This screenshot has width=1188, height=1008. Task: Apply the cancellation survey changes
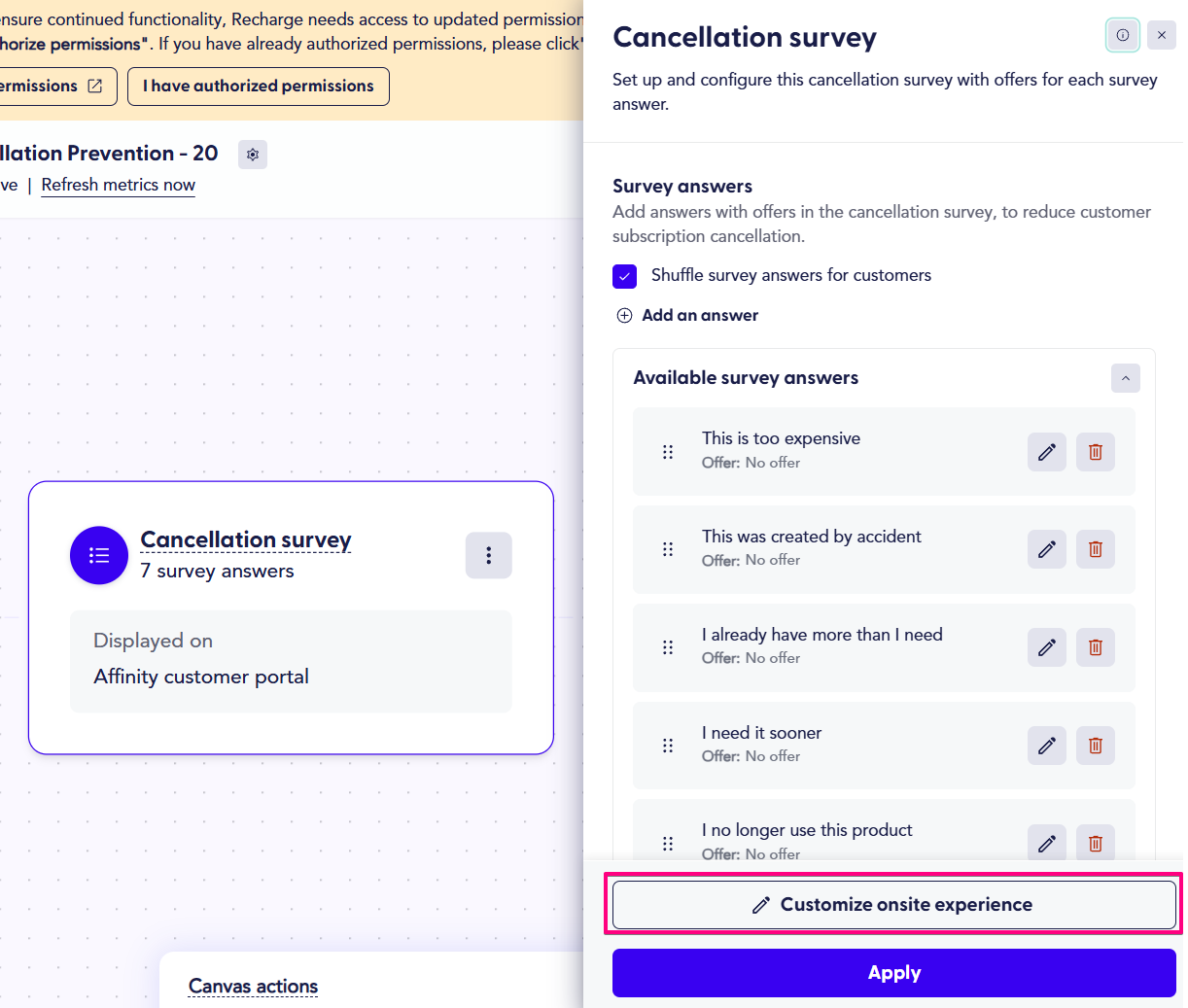click(x=894, y=973)
